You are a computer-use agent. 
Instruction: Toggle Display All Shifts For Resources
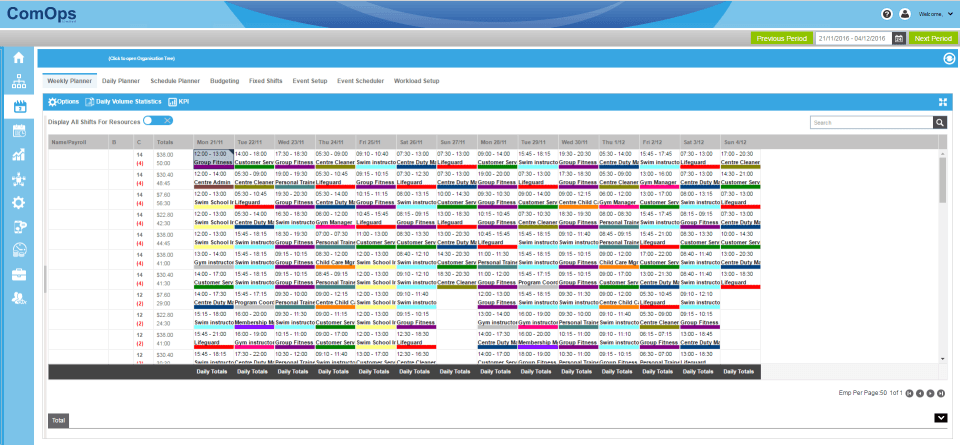[x=158, y=121]
